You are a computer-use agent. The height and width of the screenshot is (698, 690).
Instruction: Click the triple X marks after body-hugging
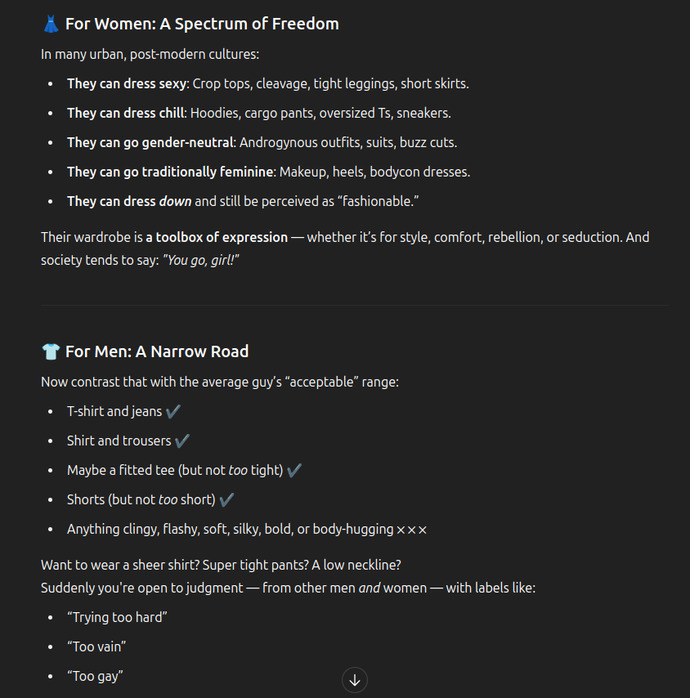pyautogui.click(x=412, y=530)
